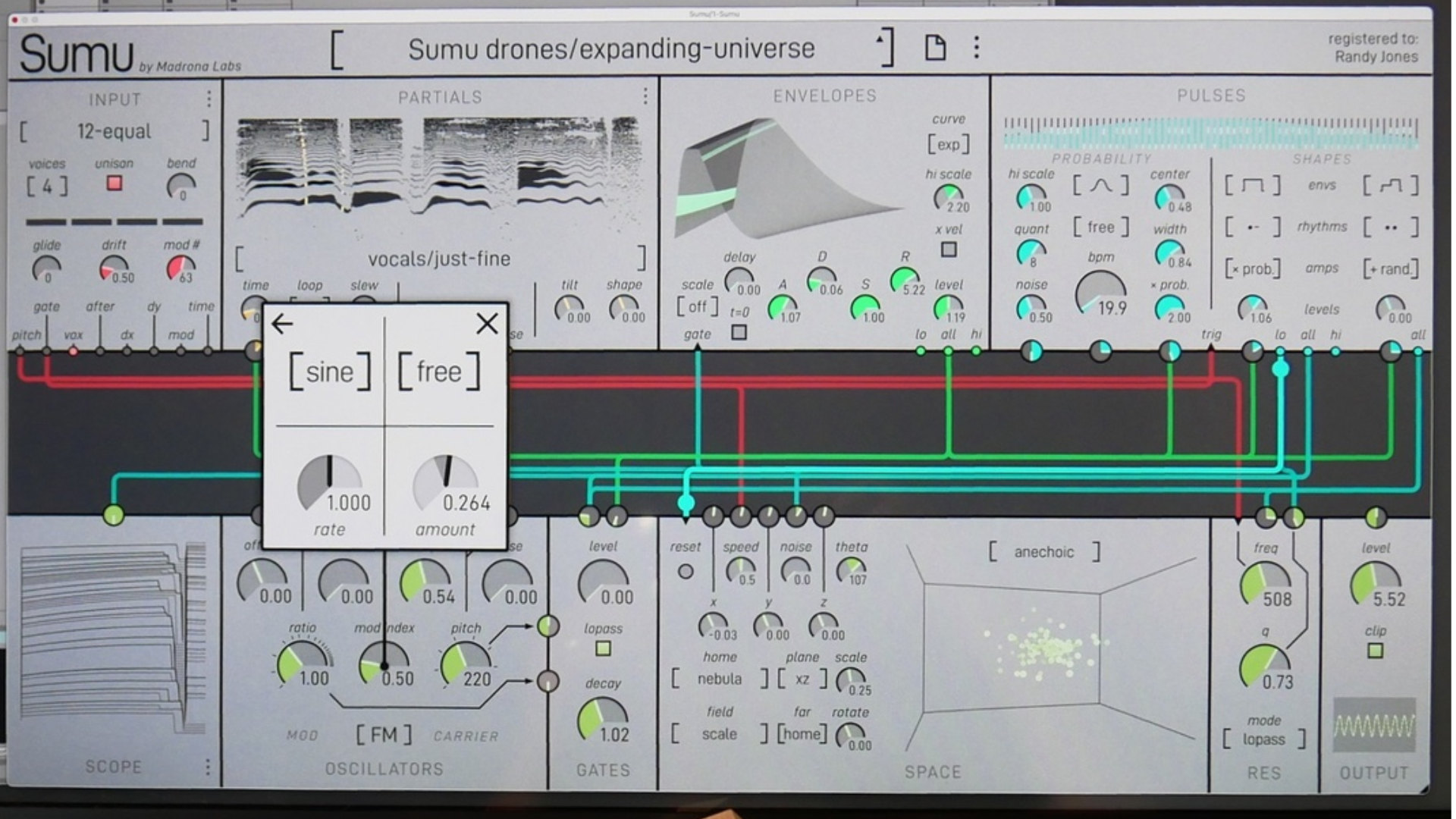Viewport: 1456px width, 819px height.
Task: Open the sine waveform selector in popup
Action: [329, 372]
